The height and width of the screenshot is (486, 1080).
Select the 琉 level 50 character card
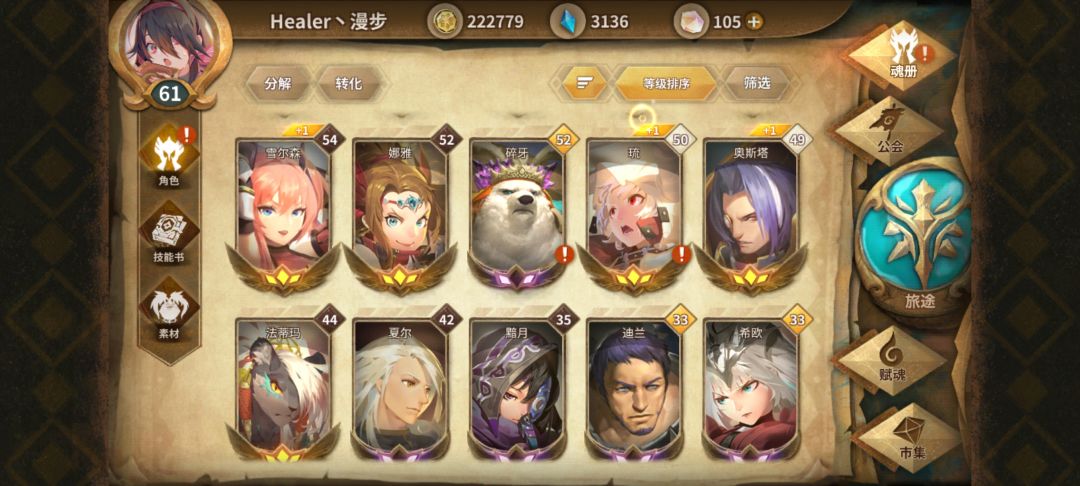(633, 211)
